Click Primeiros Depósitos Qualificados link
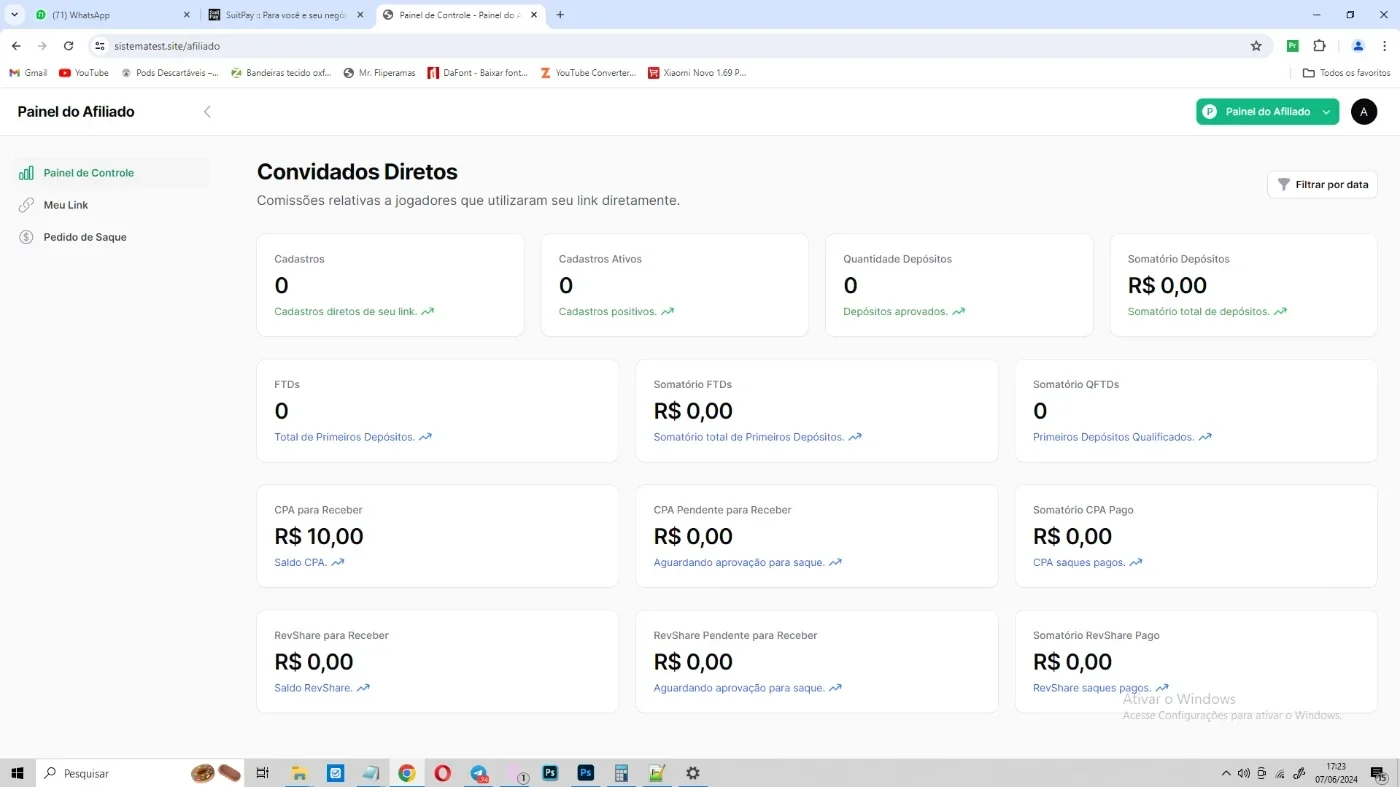 (1113, 437)
